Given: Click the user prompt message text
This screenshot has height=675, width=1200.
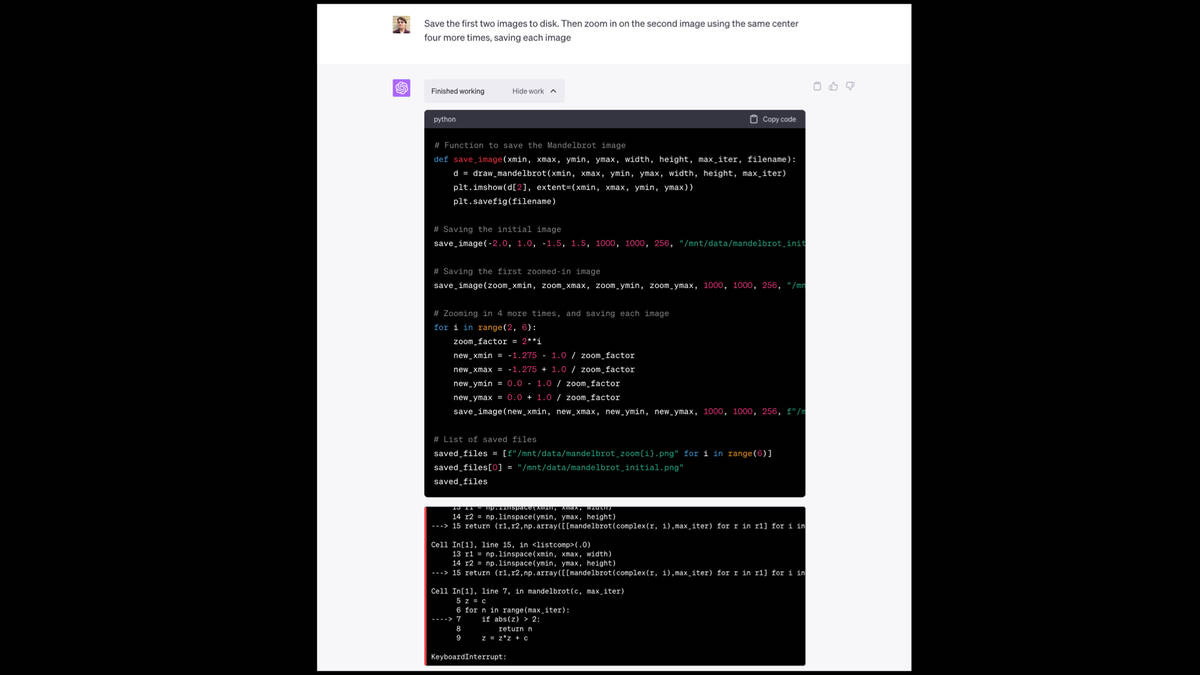Looking at the screenshot, I should pos(611,30).
